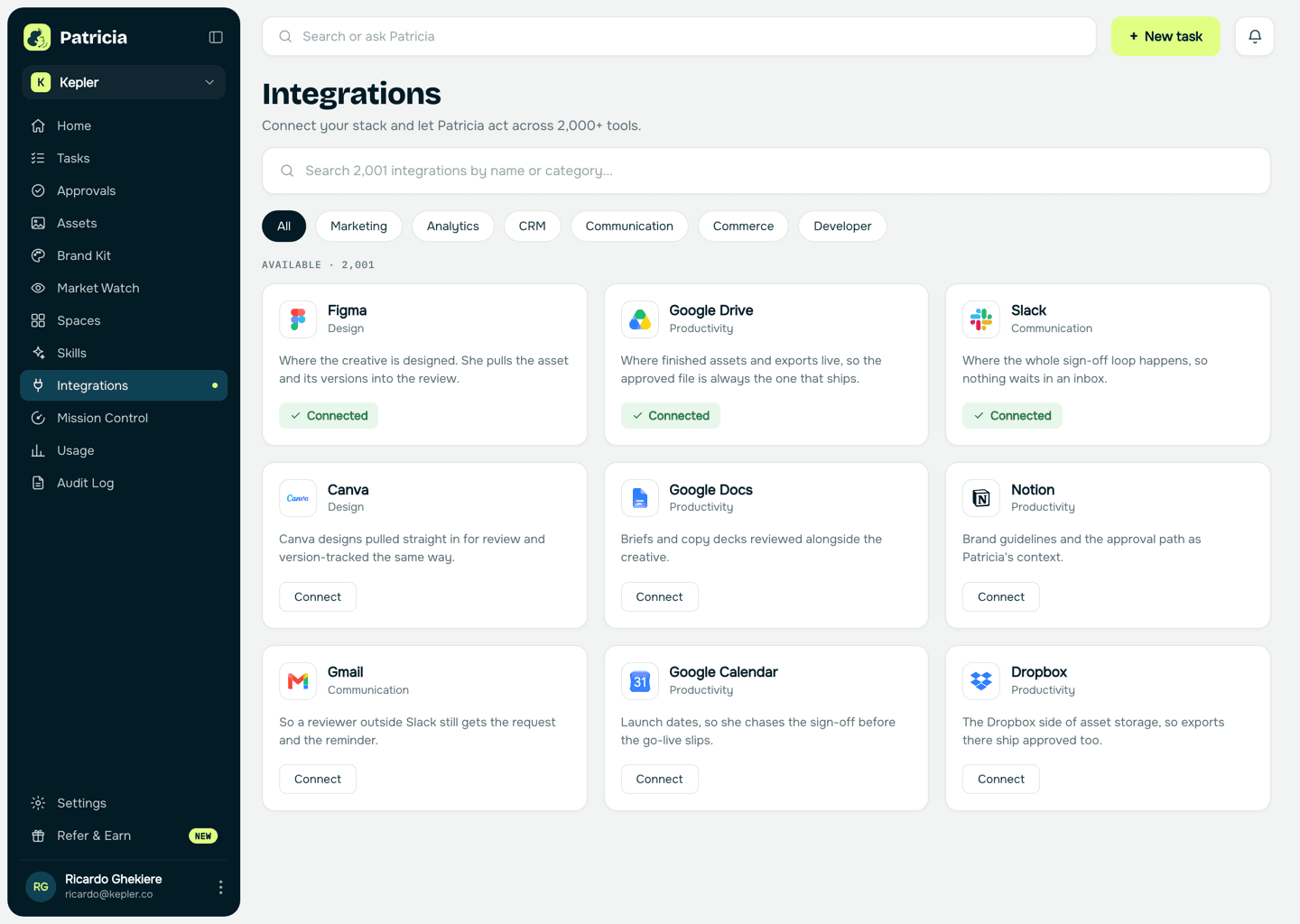Screen dimensions: 1300x924
Task: Click the Google Calendar card title
Action: (x=723, y=672)
